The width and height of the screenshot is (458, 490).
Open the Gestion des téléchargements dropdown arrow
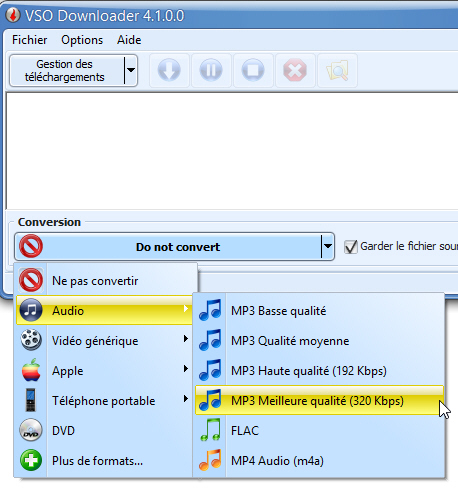131,70
